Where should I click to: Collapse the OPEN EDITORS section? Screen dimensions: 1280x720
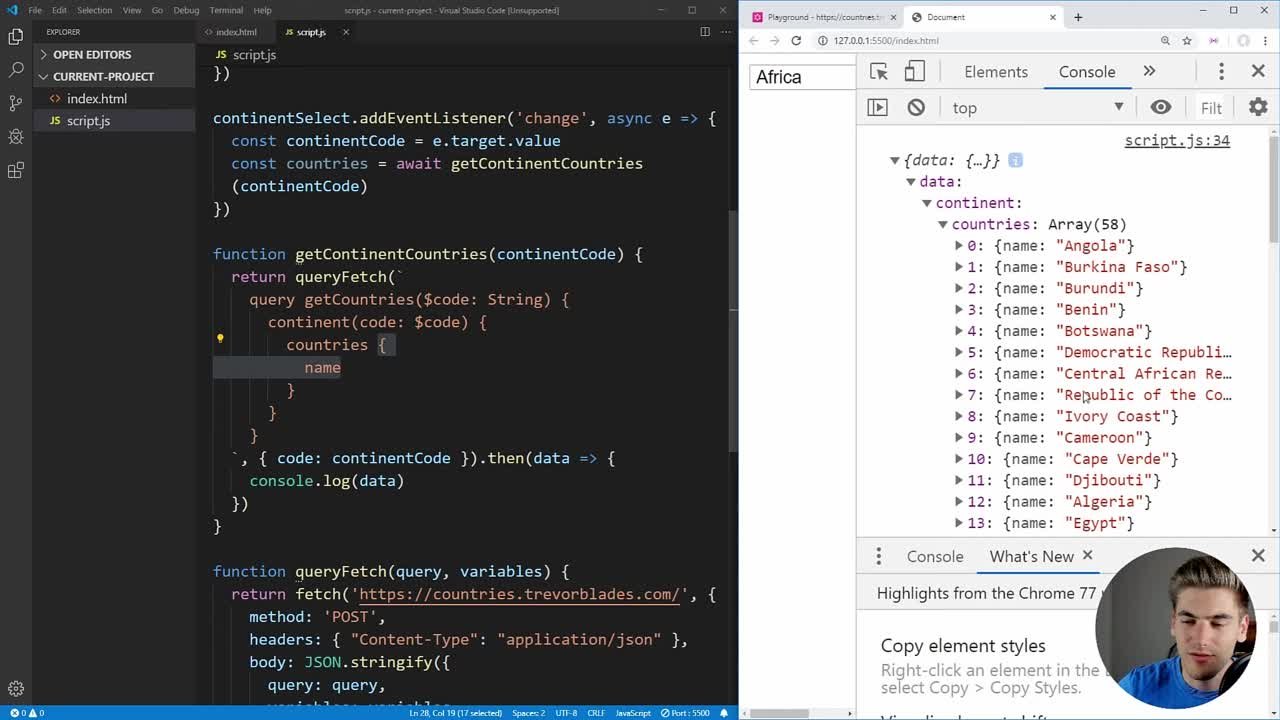pyautogui.click(x=92, y=54)
